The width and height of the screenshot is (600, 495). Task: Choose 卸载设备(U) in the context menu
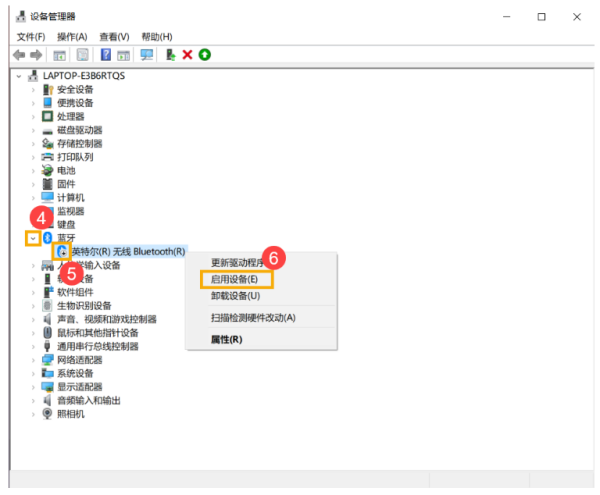tap(234, 296)
